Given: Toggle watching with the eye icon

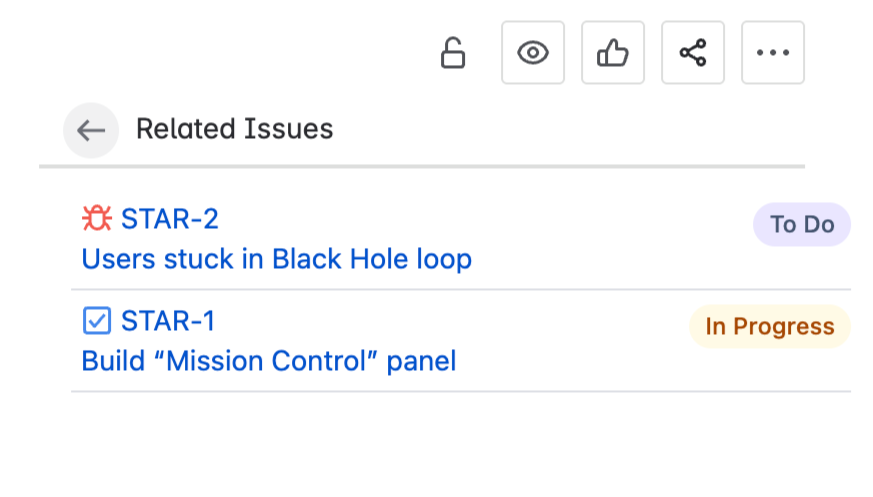Looking at the screenshot, I should point(533,53).
